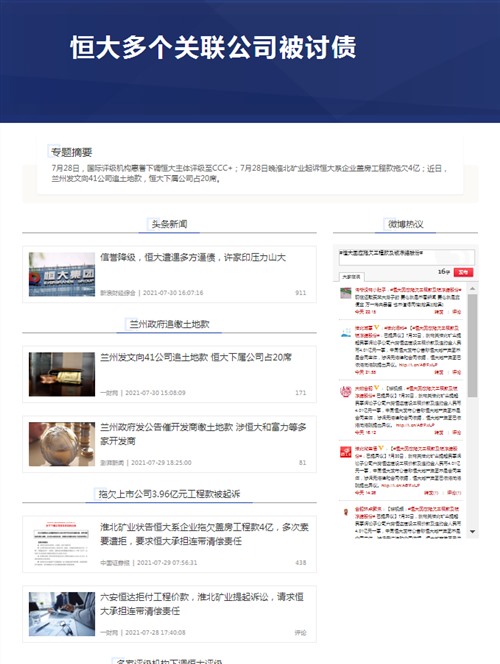This screenshot has width=500, height=664.
Task: Click the red-header document thumbnail
Action: coord(62,544)
